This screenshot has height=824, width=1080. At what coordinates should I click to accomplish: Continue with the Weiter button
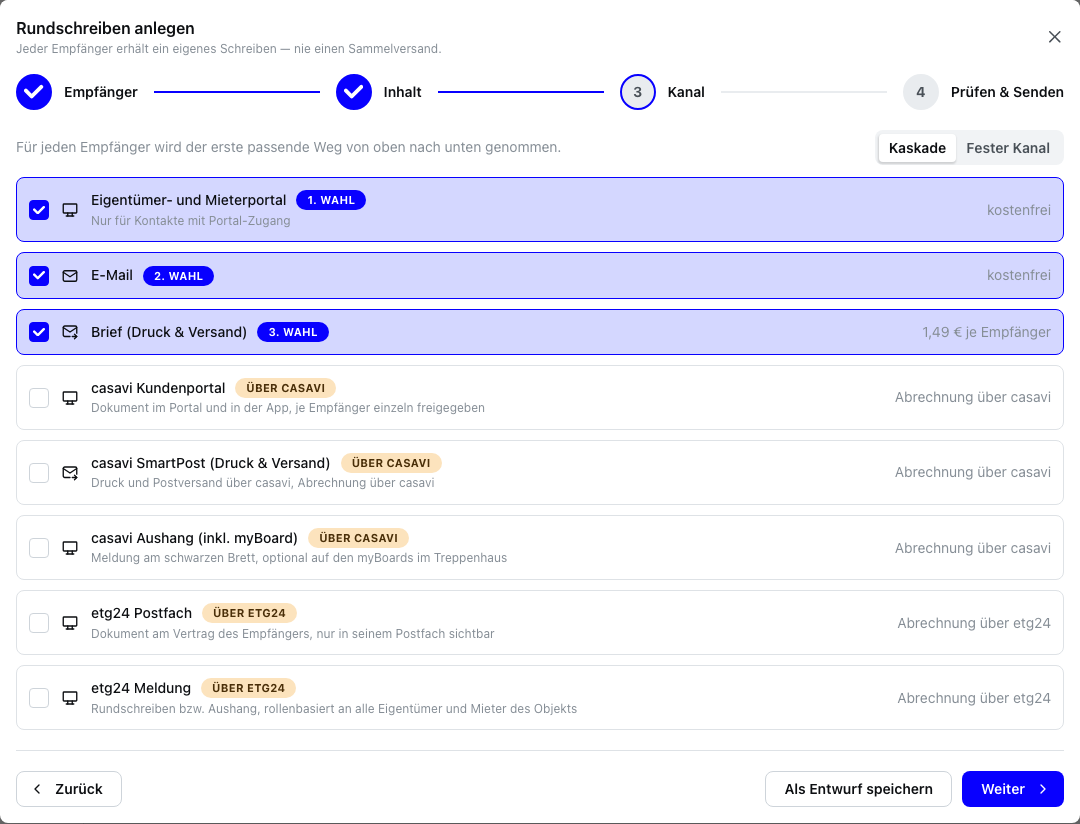(1012, 789)
